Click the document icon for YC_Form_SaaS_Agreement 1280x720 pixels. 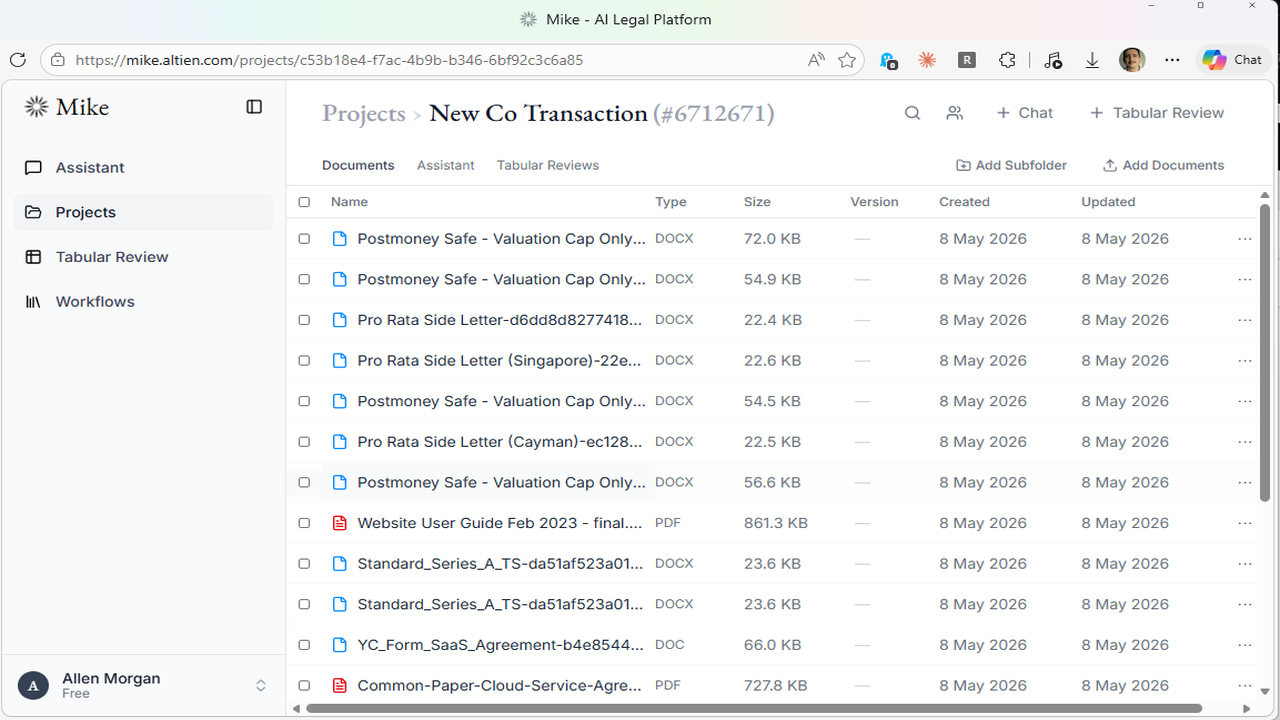click(x=340, y=645)
